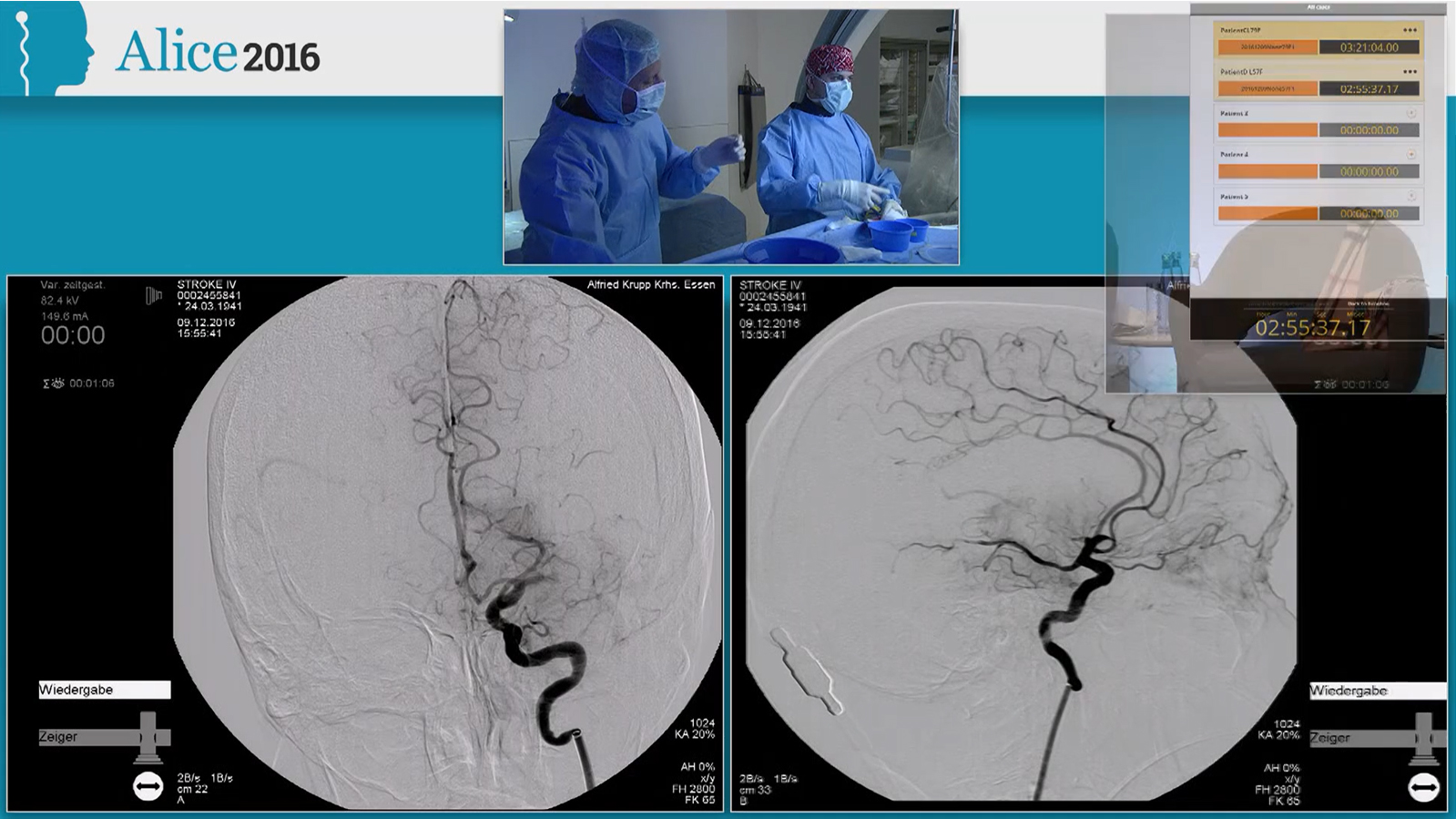
Task: Open the three-dot menu for Patient C
Action: click(1410, 30)
